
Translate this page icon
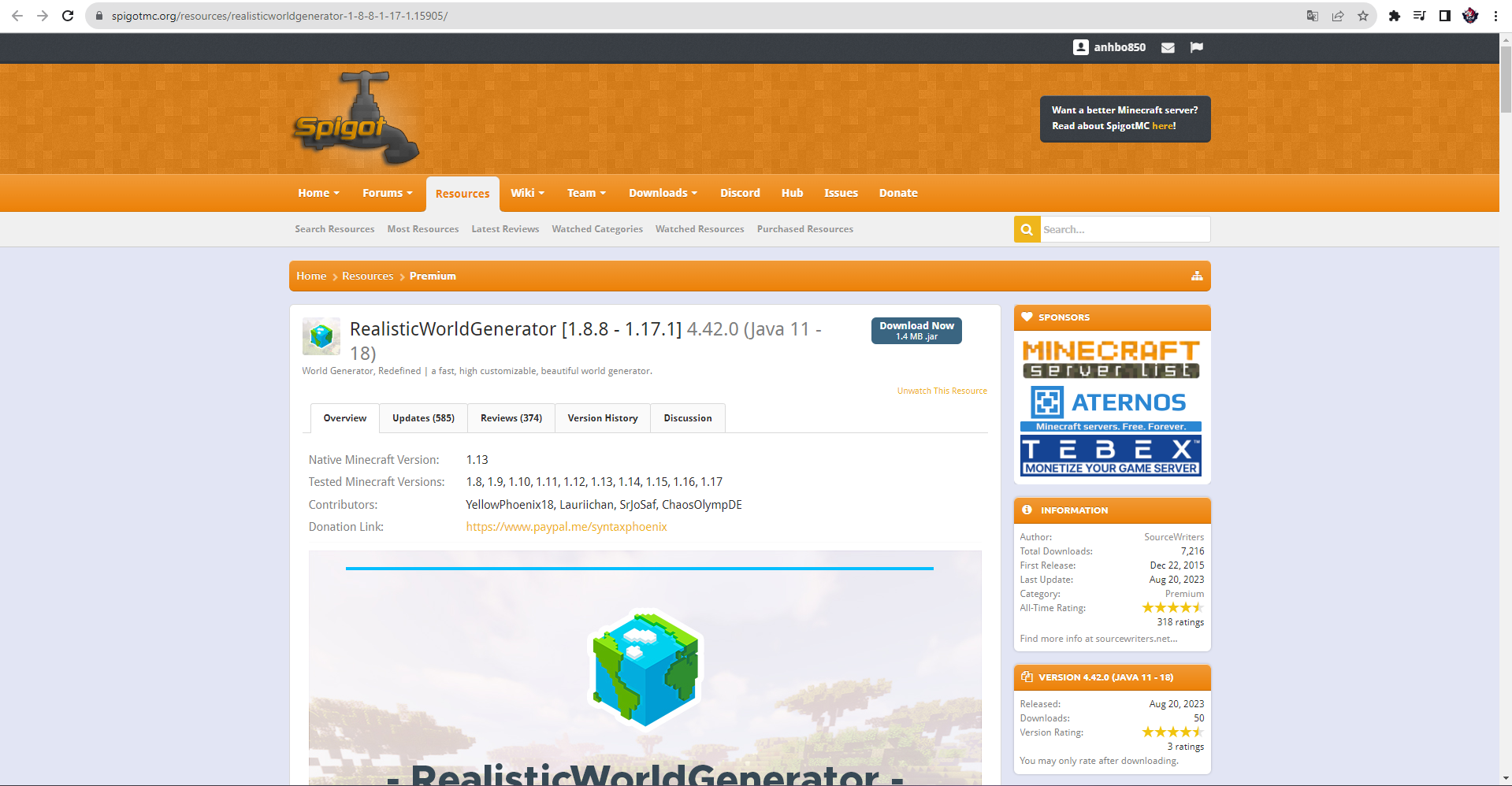tap(1313, 16)
